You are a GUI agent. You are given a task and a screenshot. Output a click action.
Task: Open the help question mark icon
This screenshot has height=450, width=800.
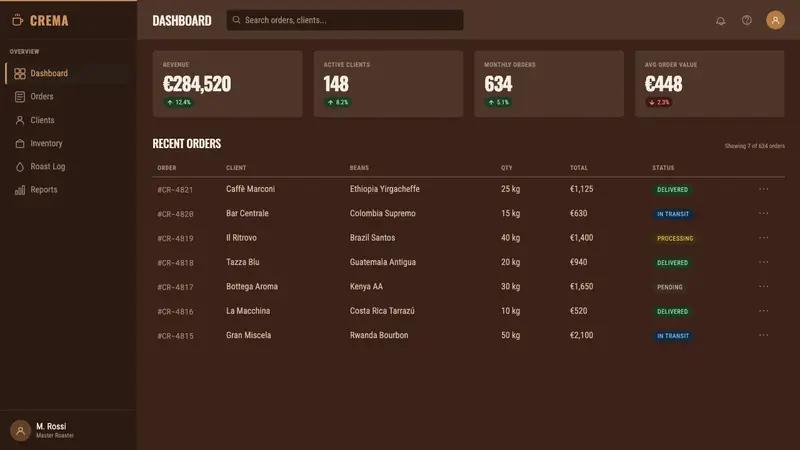coord(746,20)
